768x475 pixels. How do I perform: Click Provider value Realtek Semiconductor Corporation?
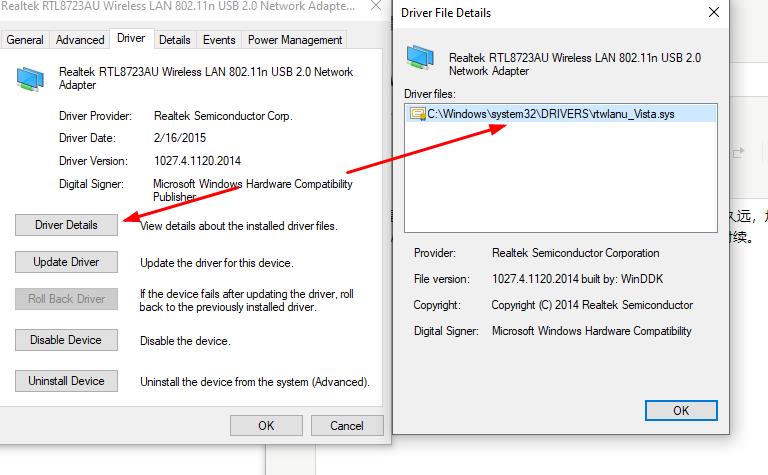[x=576, y=253]
